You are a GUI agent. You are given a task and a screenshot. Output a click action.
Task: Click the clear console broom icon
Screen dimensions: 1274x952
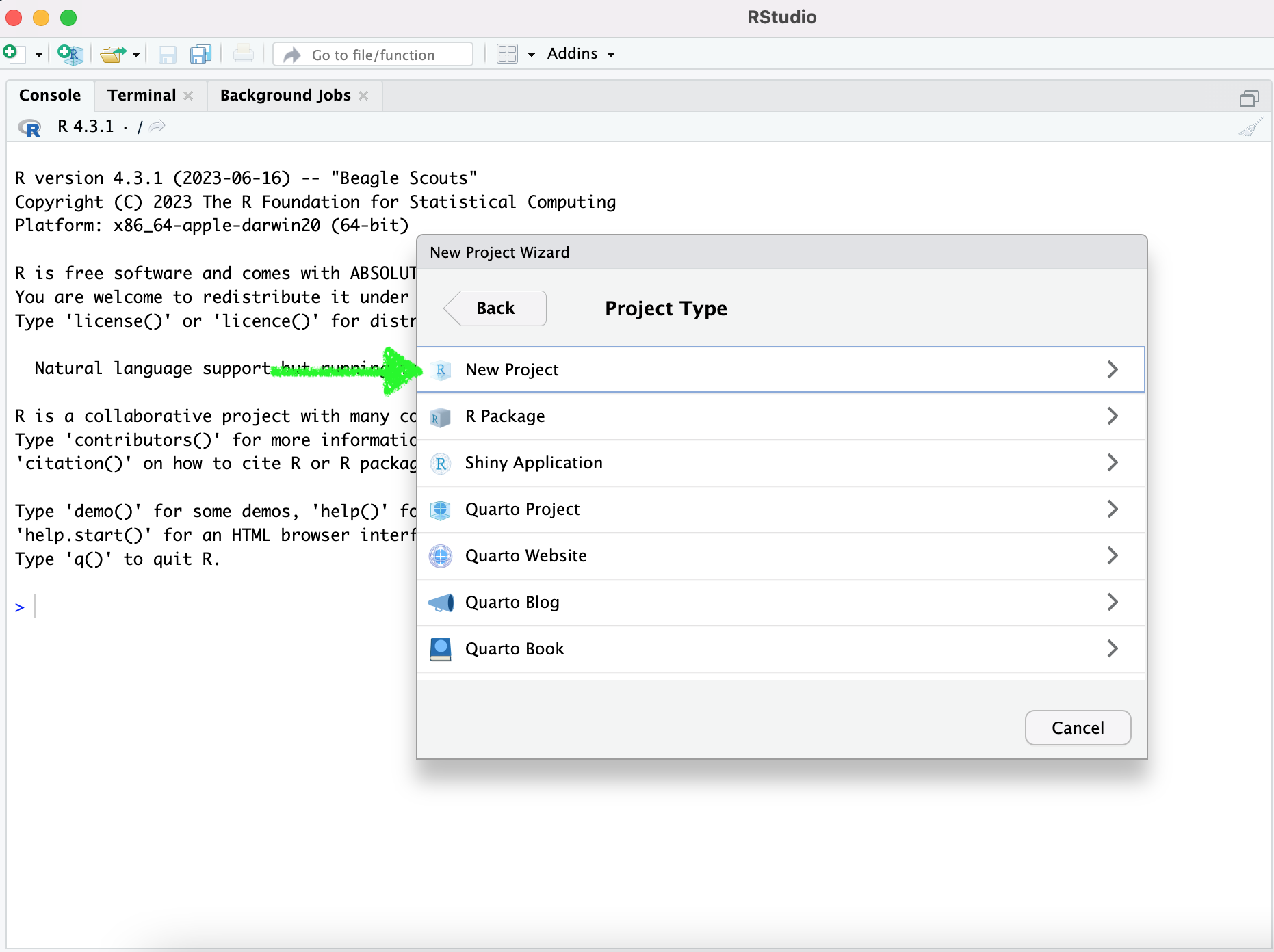tap(1251, 127)
